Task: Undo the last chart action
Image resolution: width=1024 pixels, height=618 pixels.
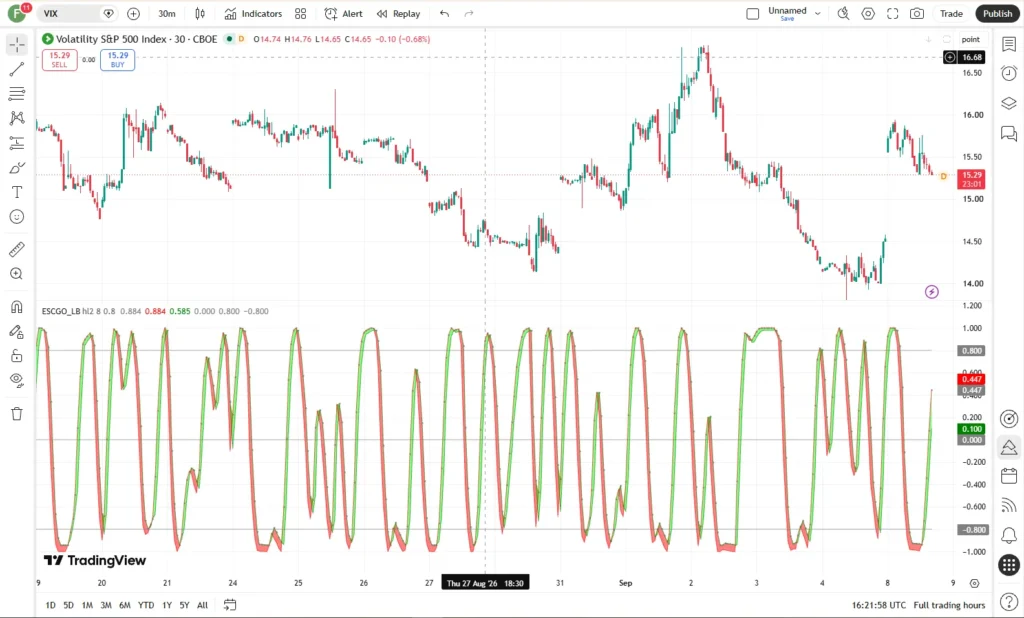Action: tap(445, 14)
